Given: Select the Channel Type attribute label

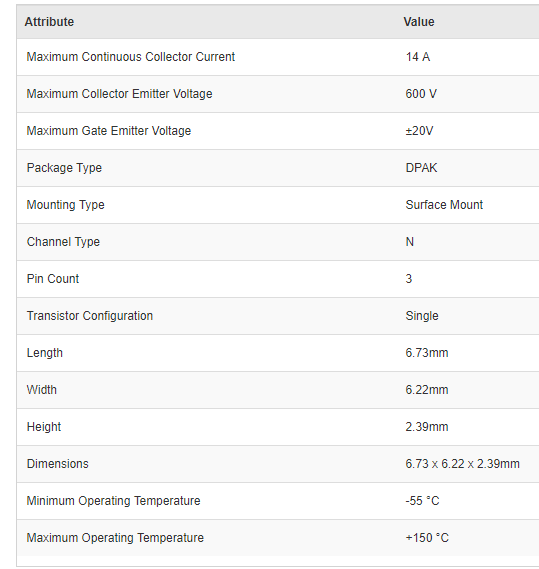Looking at the screenshot, I should [63, 242].
